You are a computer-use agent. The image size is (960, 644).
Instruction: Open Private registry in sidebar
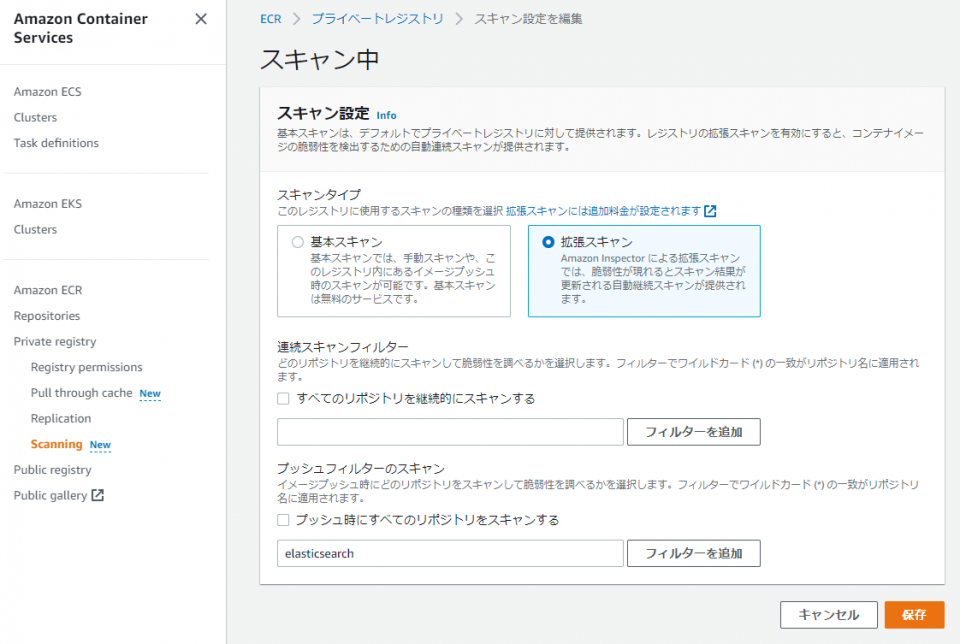coord(54,342)
